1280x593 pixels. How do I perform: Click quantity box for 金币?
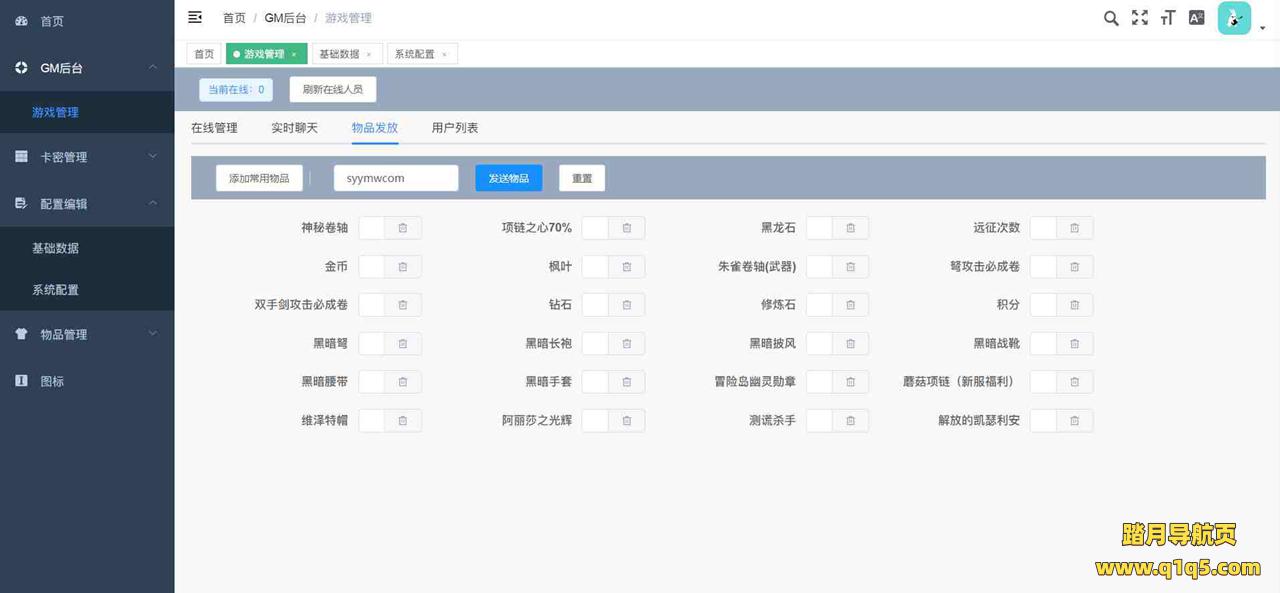(371, 267)
